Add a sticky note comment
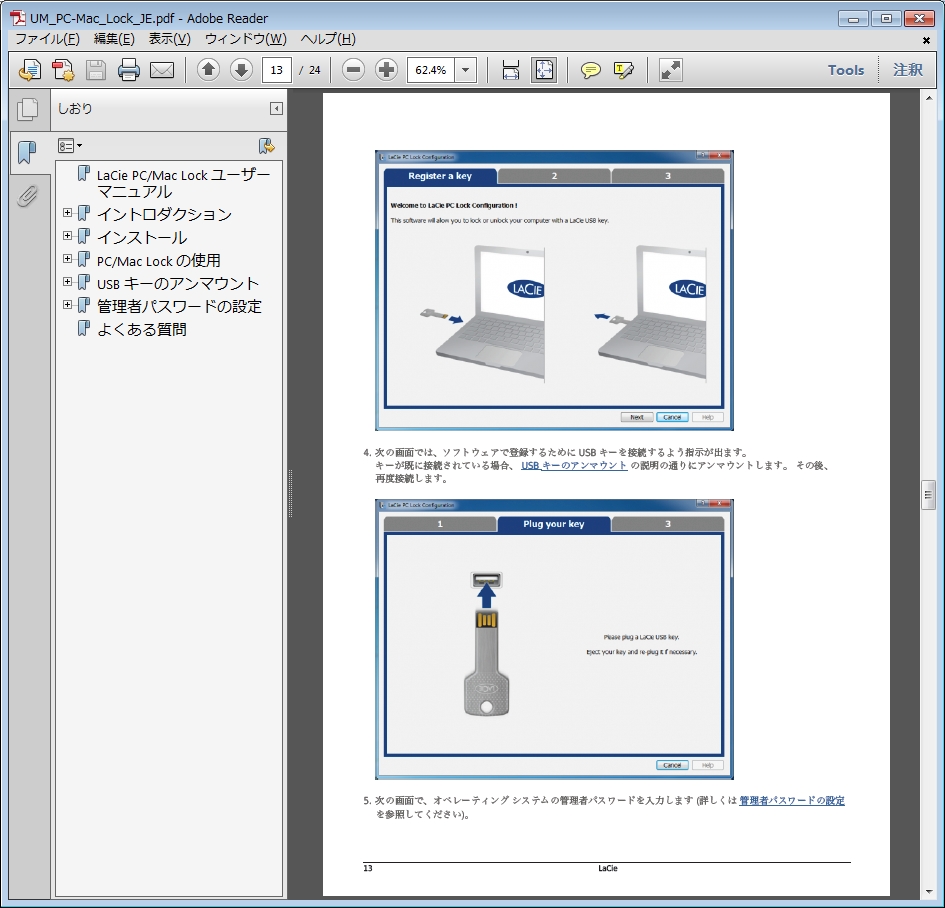This screenshot has height=908, width=945. coord(591,70)
